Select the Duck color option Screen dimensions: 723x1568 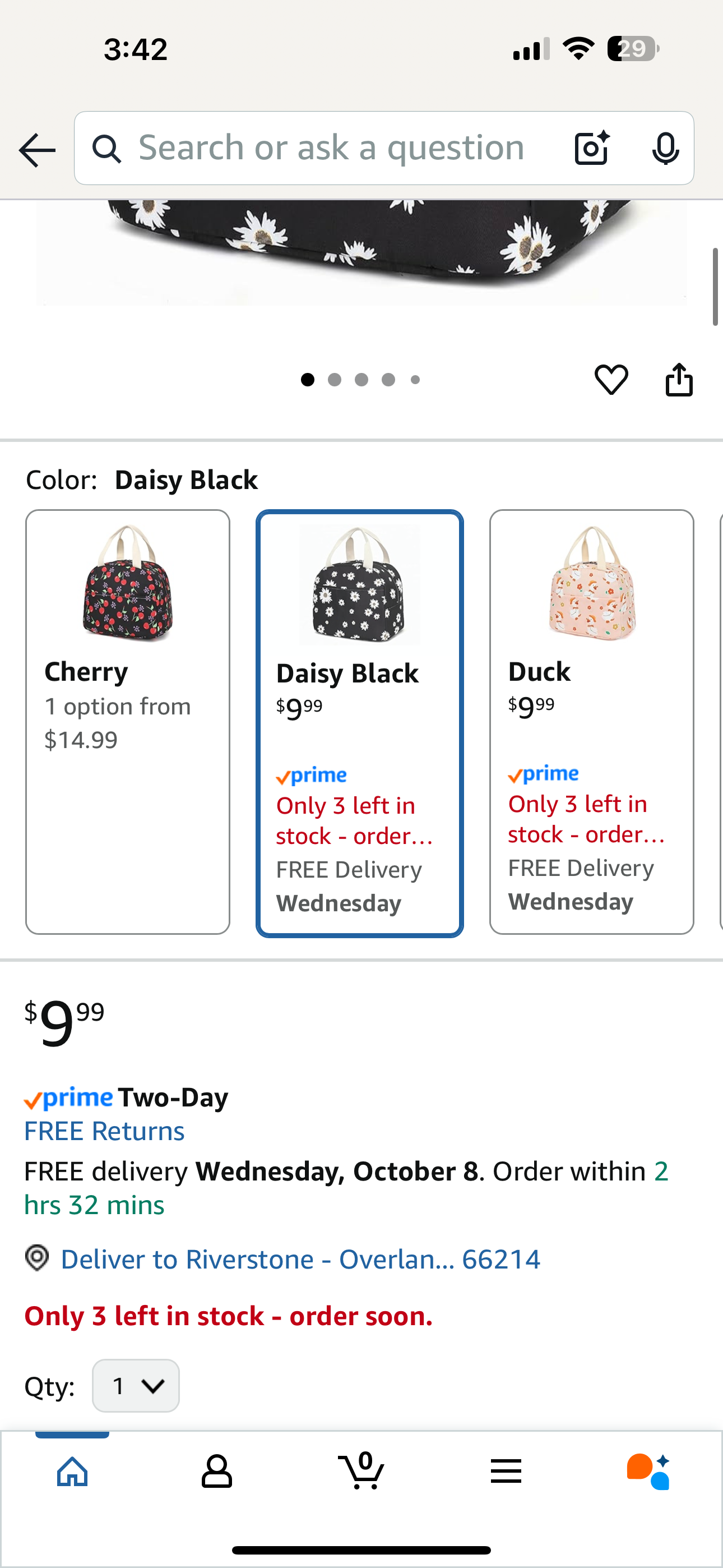pos(591,721)
